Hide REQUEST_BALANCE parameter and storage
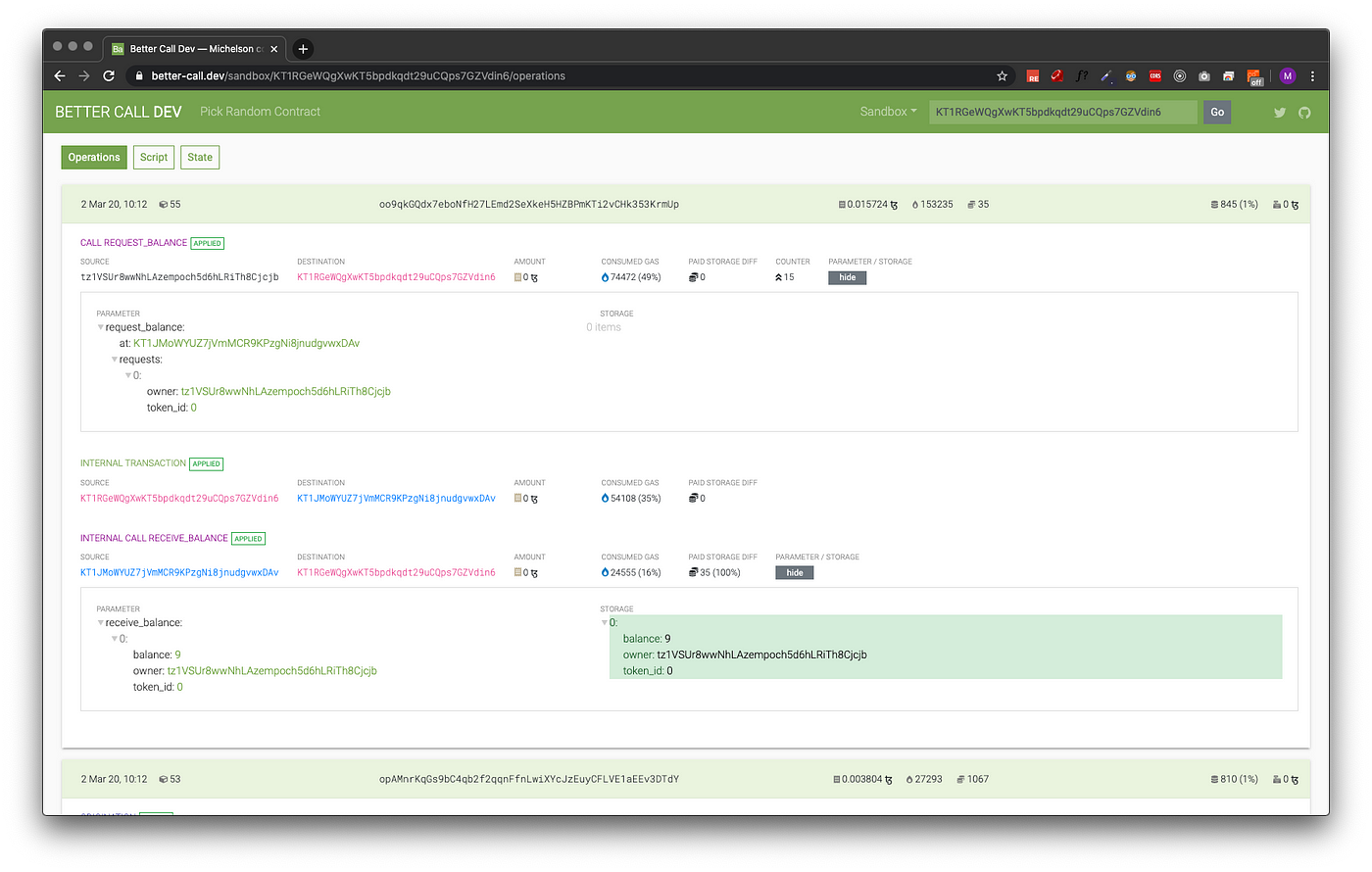Viewport: 1372px width, 872px height. click(x=848, y=277)
